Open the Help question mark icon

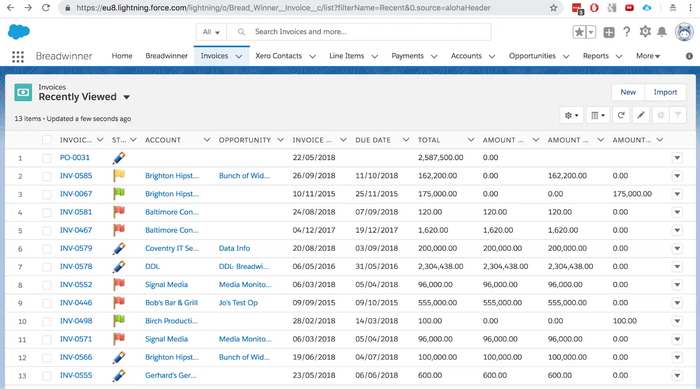pyautogui.click(x=627, y=32)
